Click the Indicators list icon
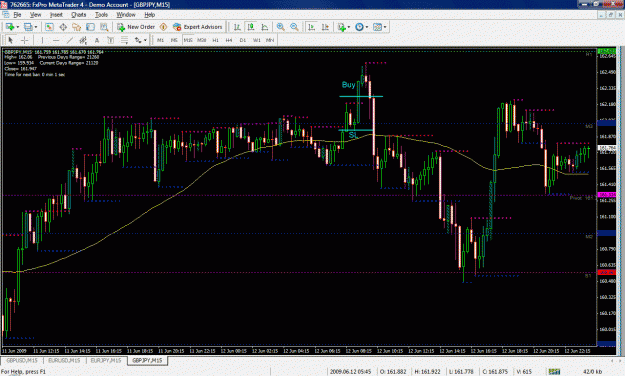Image resolution: width=625 pixels, height=376 pixels. (341, 27)
